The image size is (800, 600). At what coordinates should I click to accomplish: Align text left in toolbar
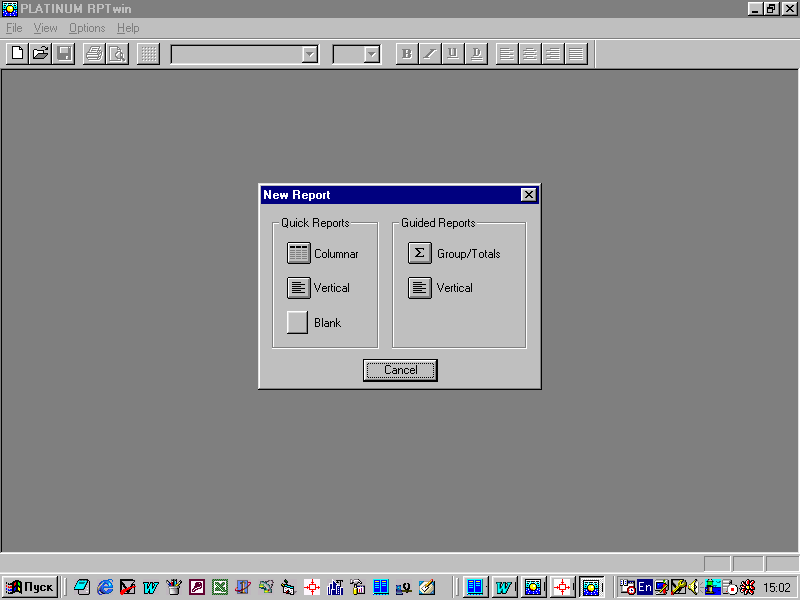pos(507,54)
